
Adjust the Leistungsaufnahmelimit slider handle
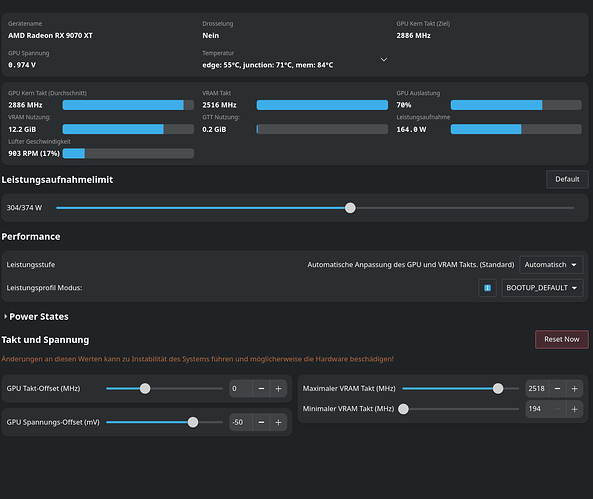350,208
